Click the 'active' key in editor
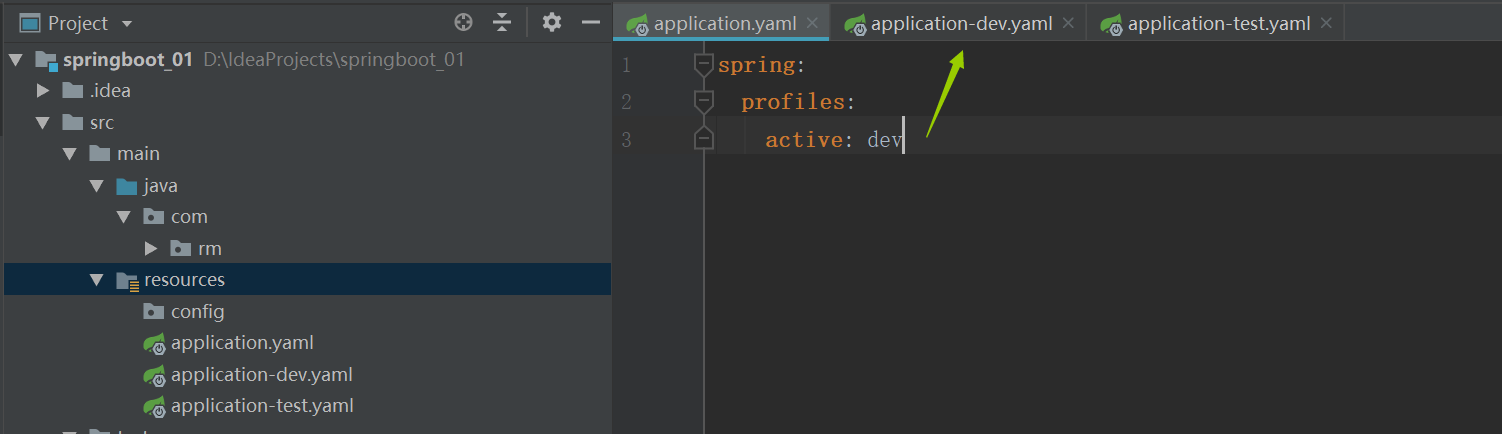 (x=804, y=140)
